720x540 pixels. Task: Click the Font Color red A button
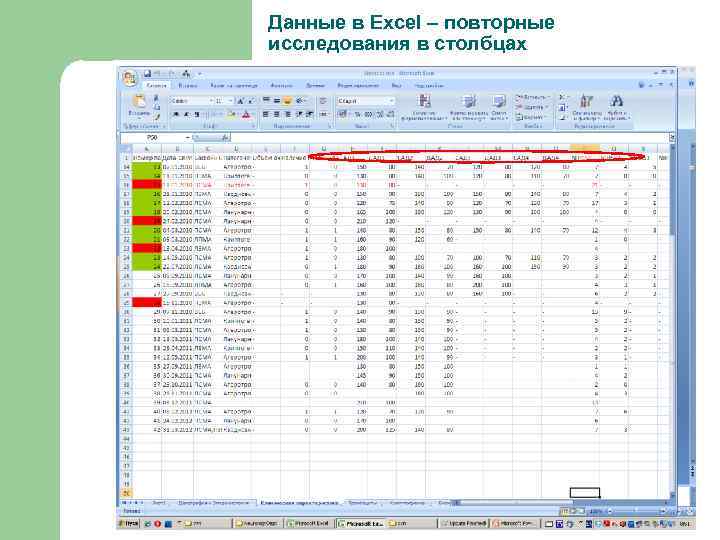tap(247, 114)
